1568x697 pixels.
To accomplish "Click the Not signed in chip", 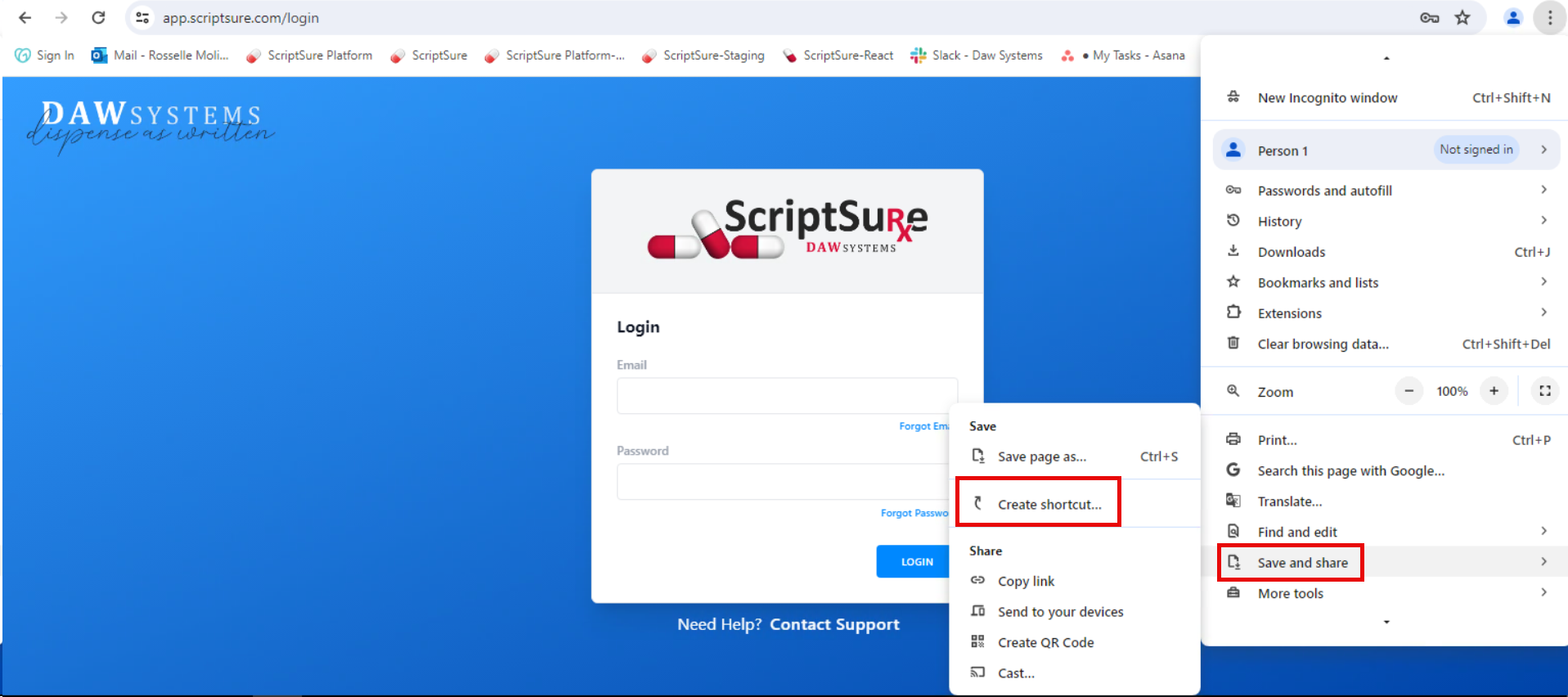I will 1476,150.
